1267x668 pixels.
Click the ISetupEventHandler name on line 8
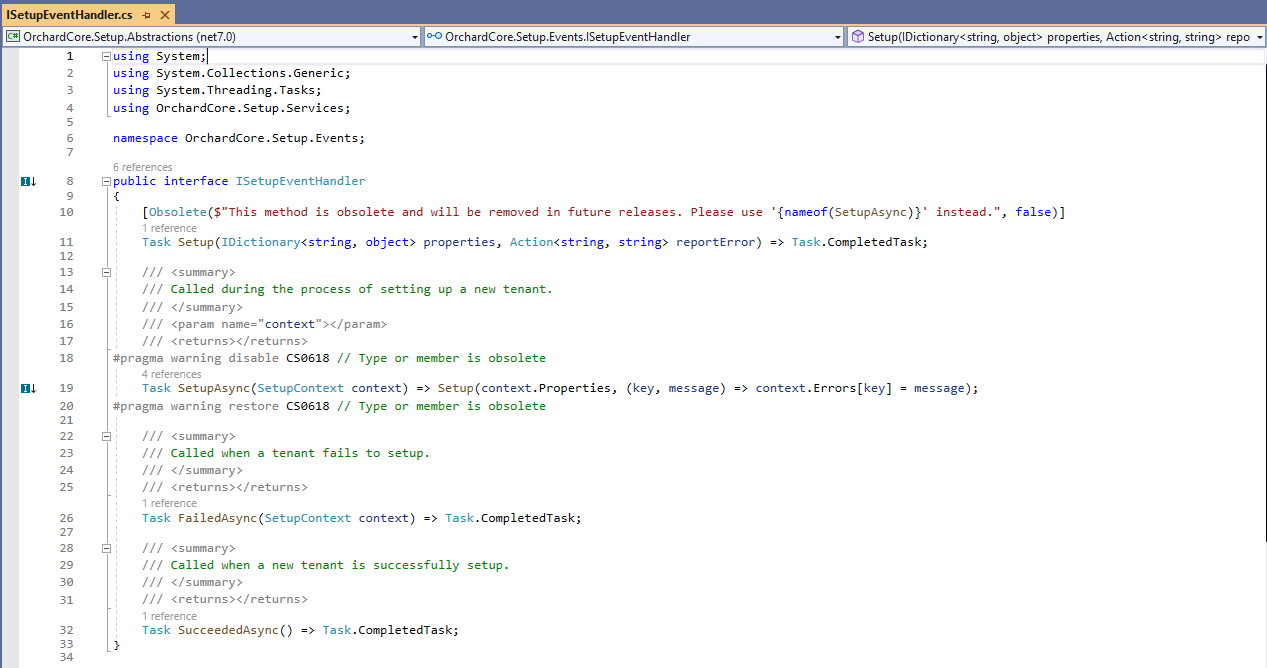coord(300,182)
